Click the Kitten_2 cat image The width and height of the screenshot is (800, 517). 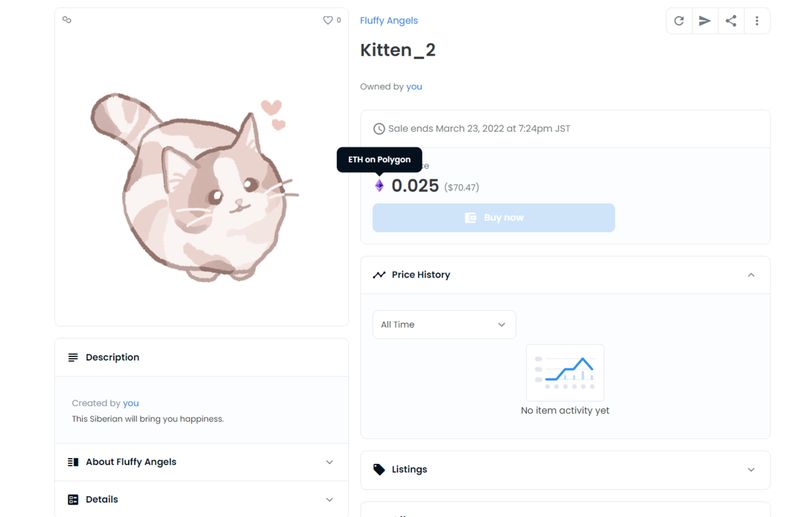point(195,185)
